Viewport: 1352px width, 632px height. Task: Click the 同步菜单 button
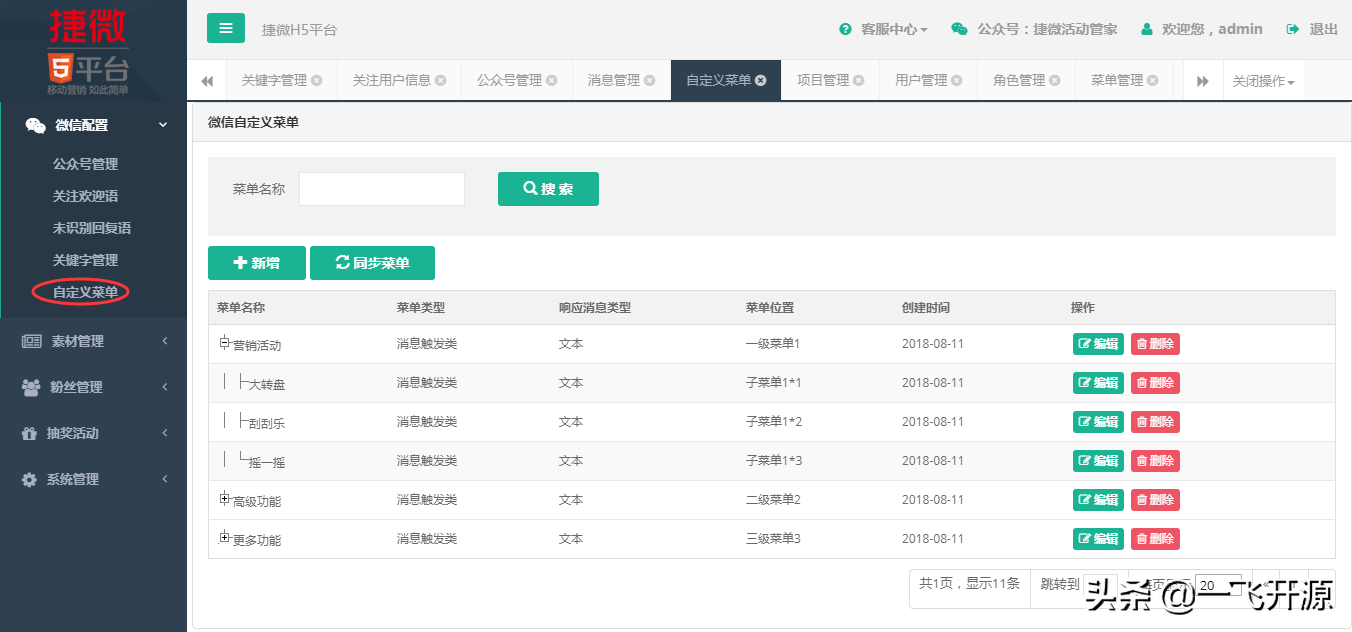[x=372, y=263]
